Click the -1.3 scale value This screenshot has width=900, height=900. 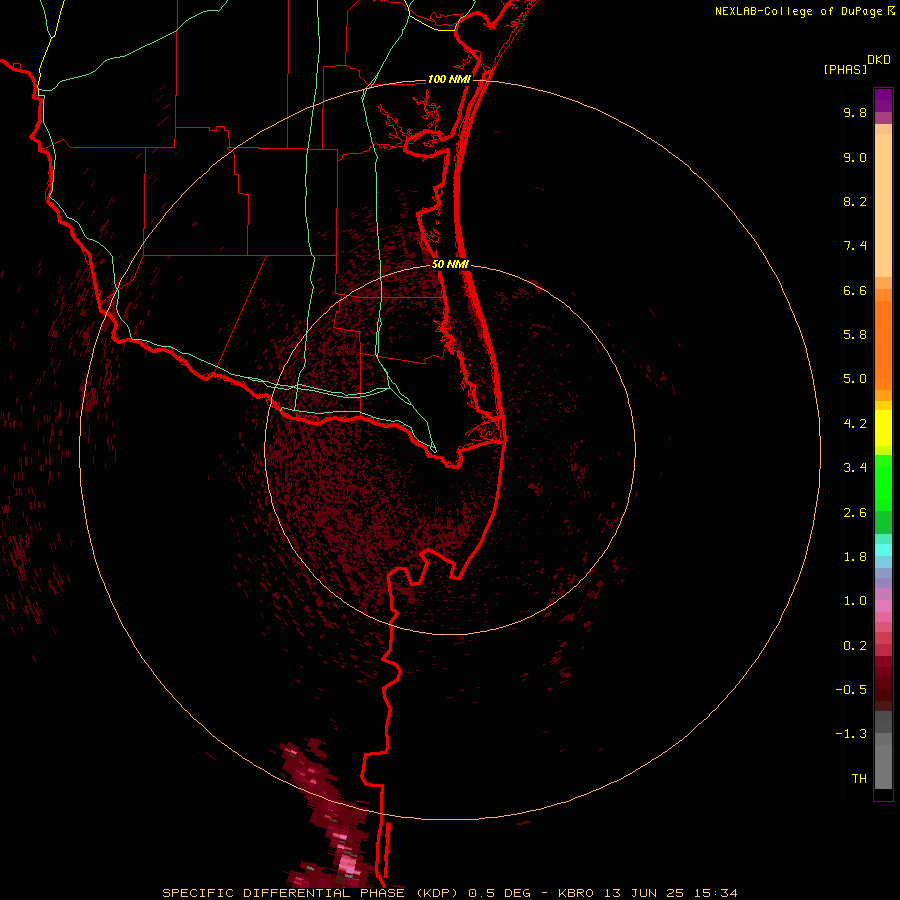851,734
